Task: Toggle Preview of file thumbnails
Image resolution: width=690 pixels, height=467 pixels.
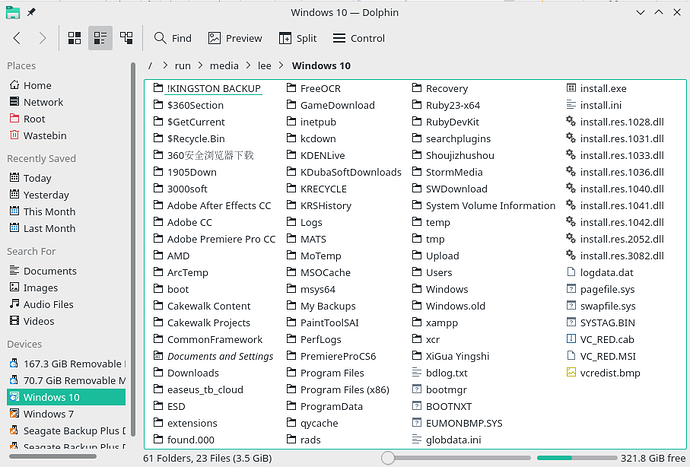Action: [235, 38]
